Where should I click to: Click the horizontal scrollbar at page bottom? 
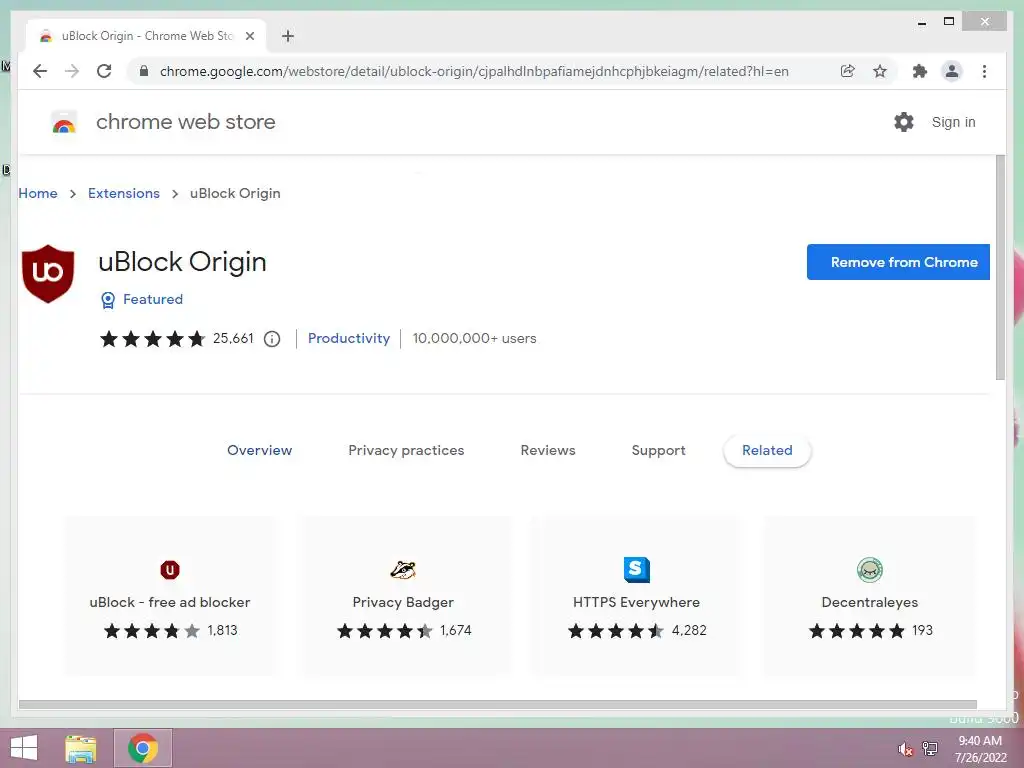point(498,705)
